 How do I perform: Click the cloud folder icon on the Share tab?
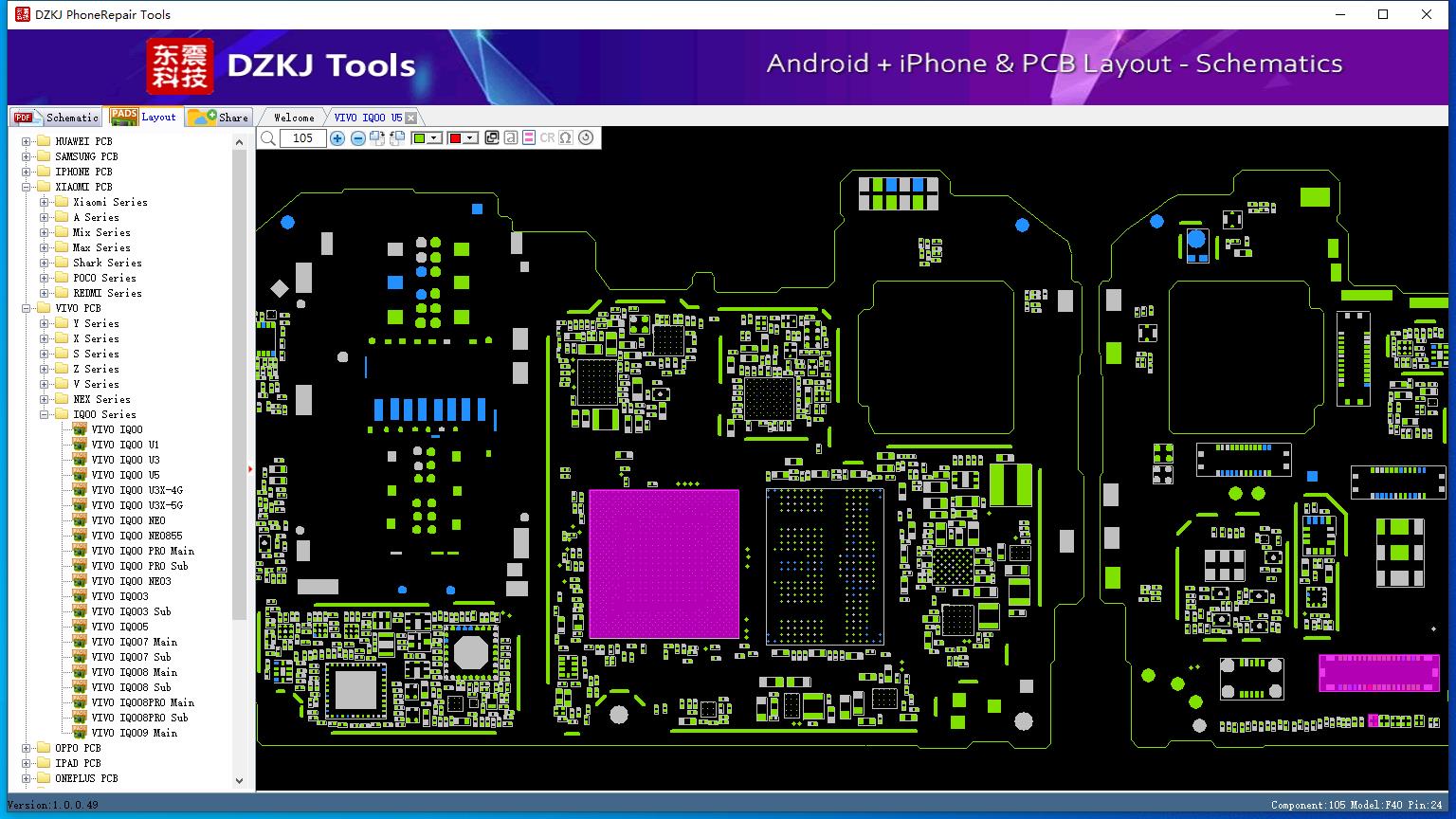tap(201, 118)
